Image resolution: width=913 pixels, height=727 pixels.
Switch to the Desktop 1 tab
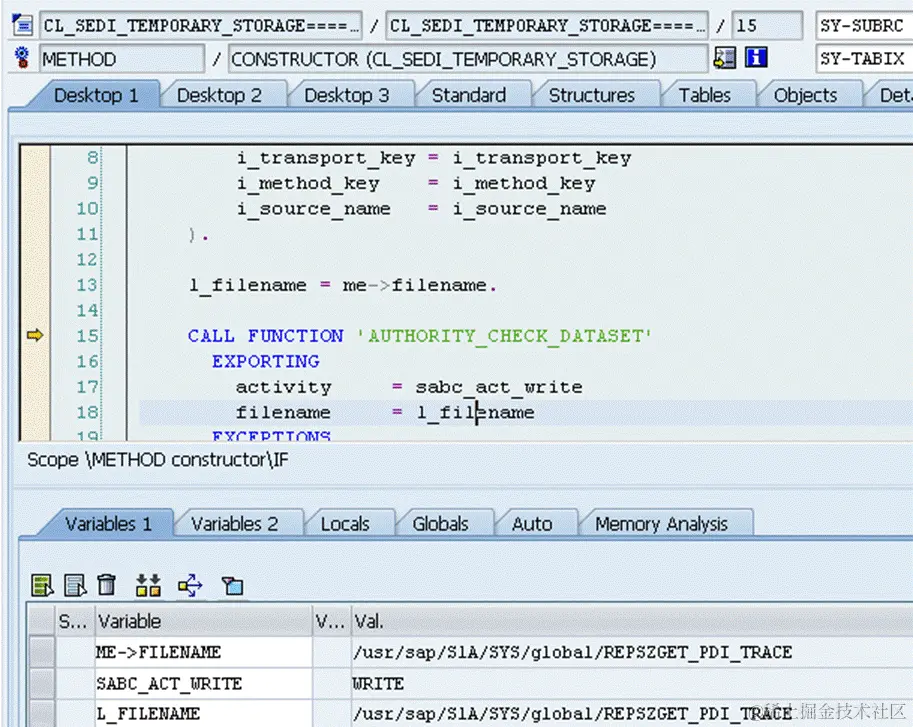point(96,95)
